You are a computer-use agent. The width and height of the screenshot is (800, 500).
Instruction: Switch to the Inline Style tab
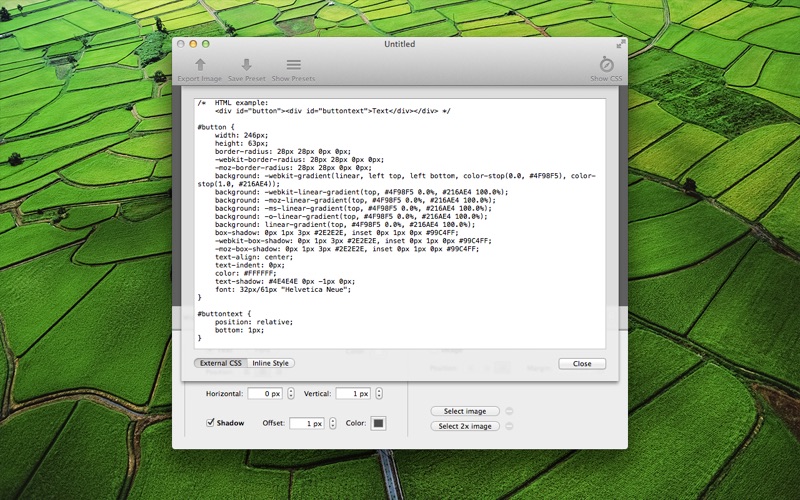[x=270, y=363]
